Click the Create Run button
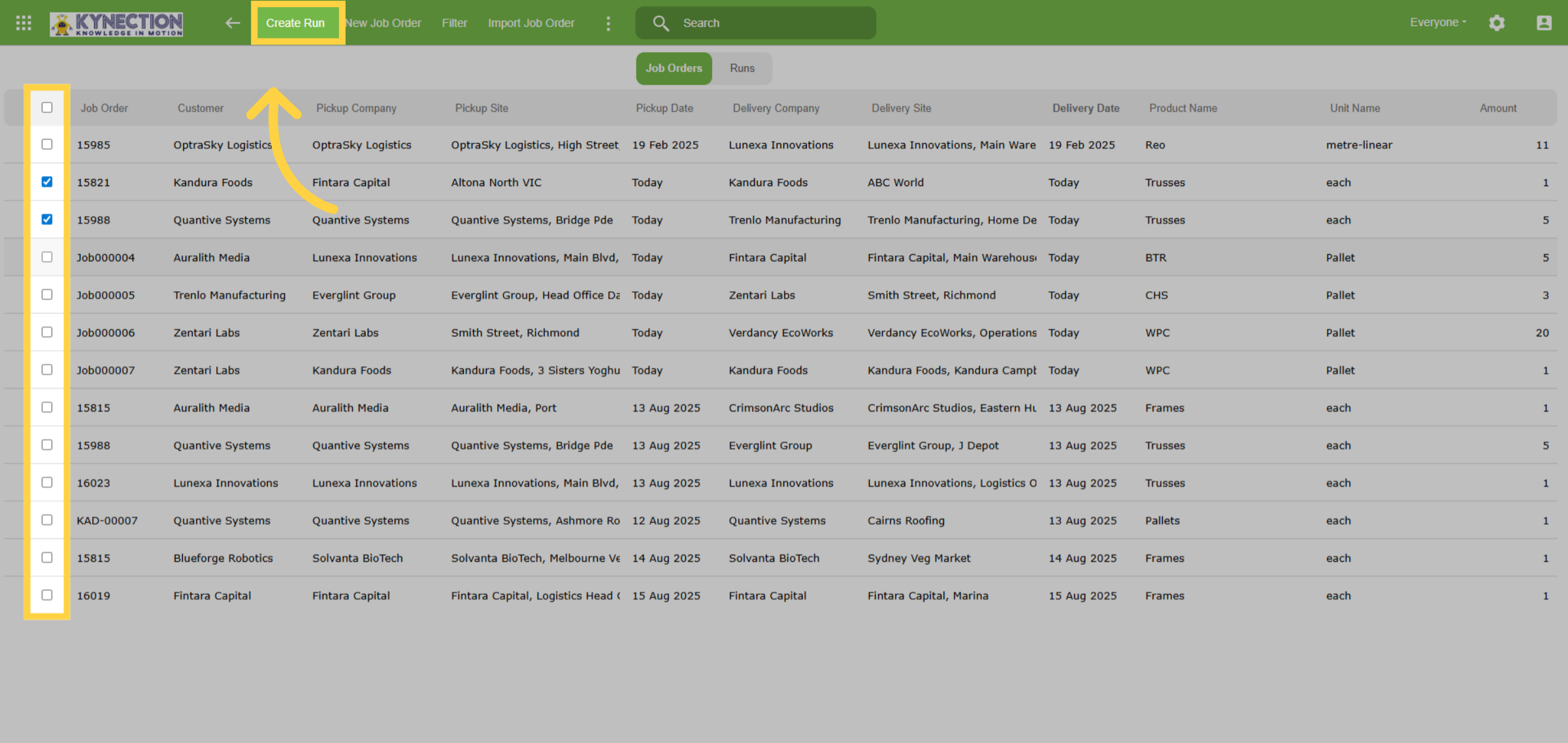 click(x=295, y=23)
